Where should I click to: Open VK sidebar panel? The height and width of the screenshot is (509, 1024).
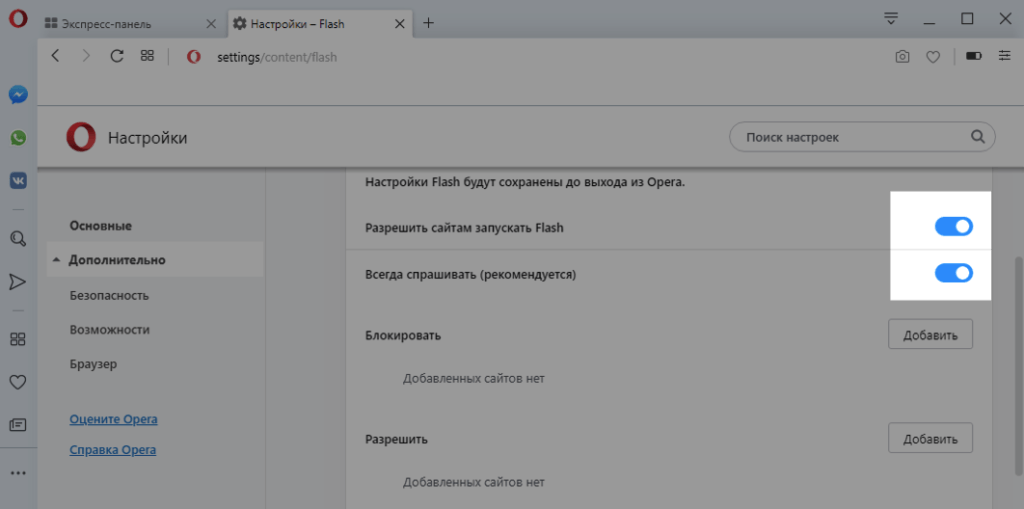coord(18,180)
